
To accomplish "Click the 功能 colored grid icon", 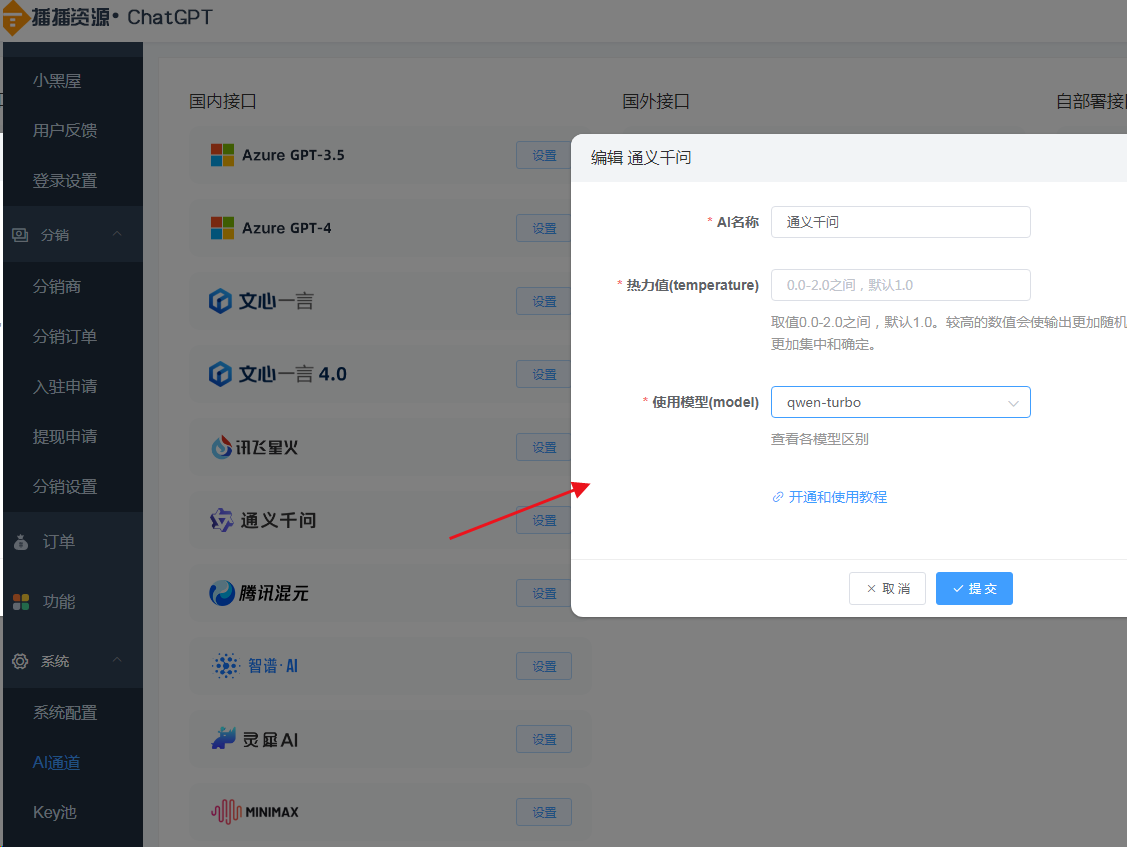I will pos(21,602).
